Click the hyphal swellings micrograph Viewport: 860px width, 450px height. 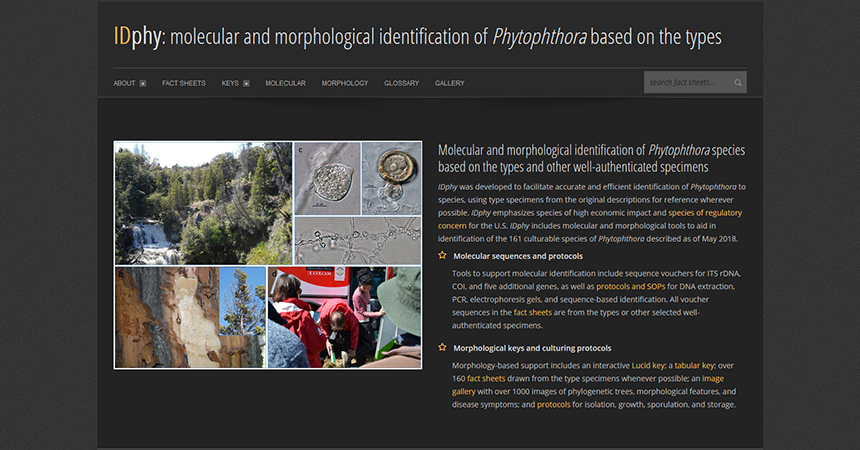[358, 241]
